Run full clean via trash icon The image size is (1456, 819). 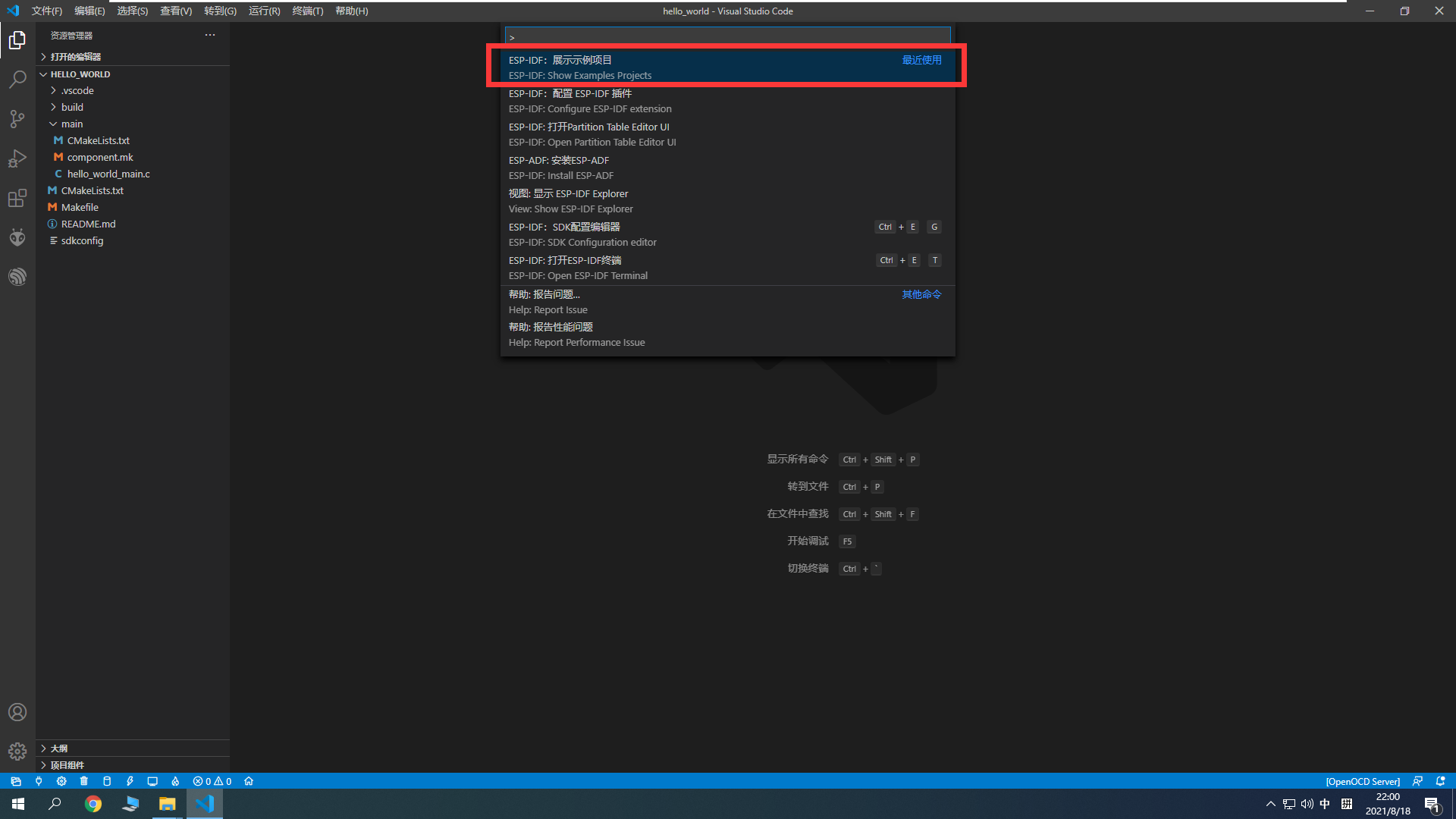pyautogui.click(x=83, y=780)
